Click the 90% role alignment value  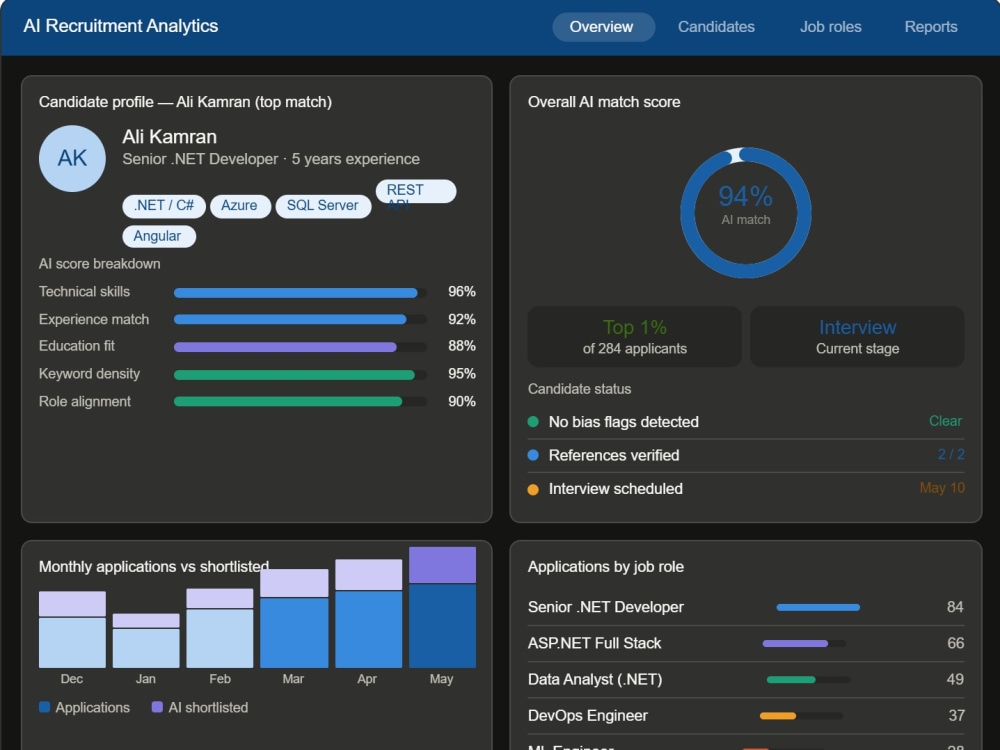(462, 401)
